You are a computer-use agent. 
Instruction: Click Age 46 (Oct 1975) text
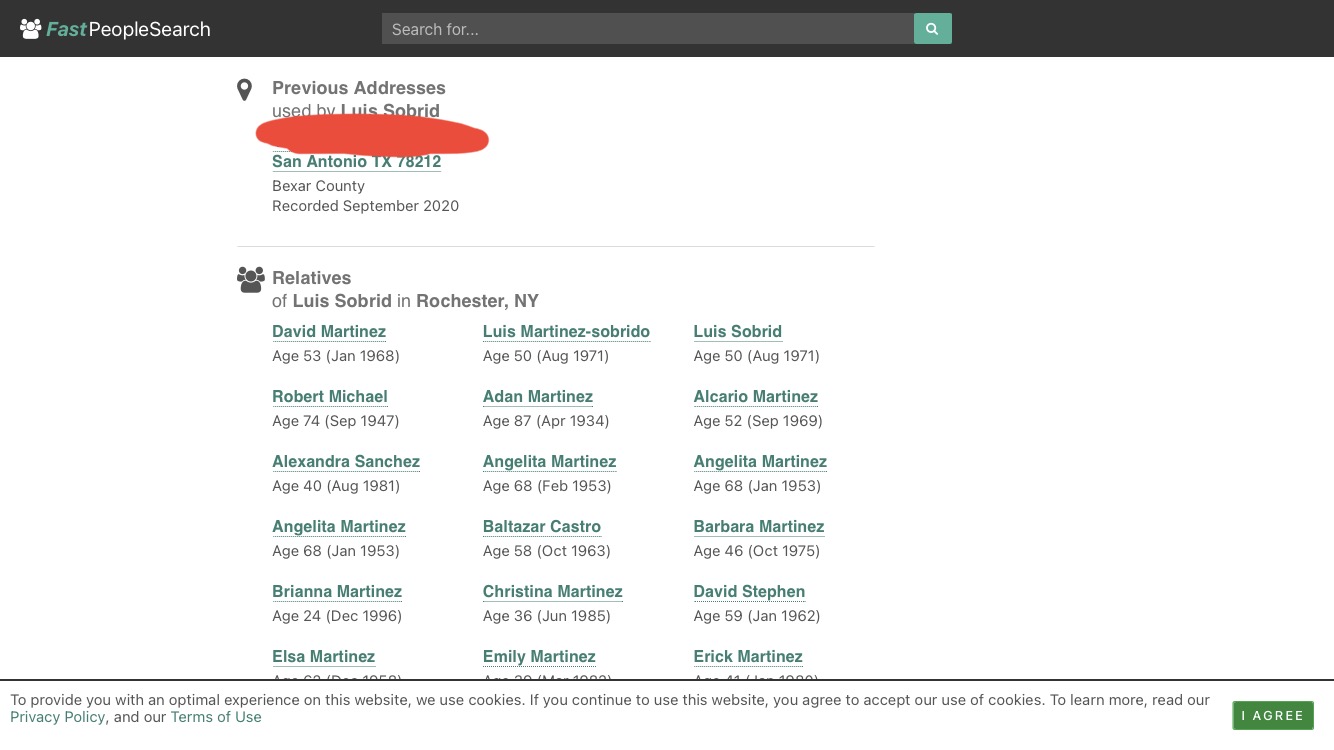[x=757, y=551]
